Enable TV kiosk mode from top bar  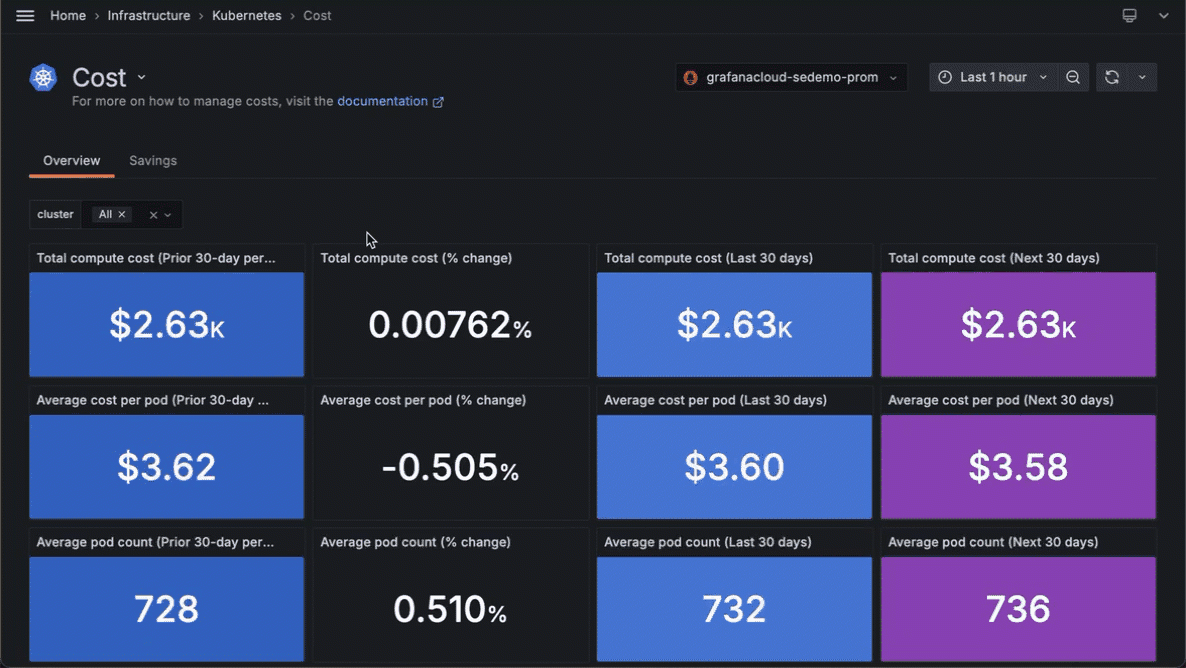click(1129, 15)
